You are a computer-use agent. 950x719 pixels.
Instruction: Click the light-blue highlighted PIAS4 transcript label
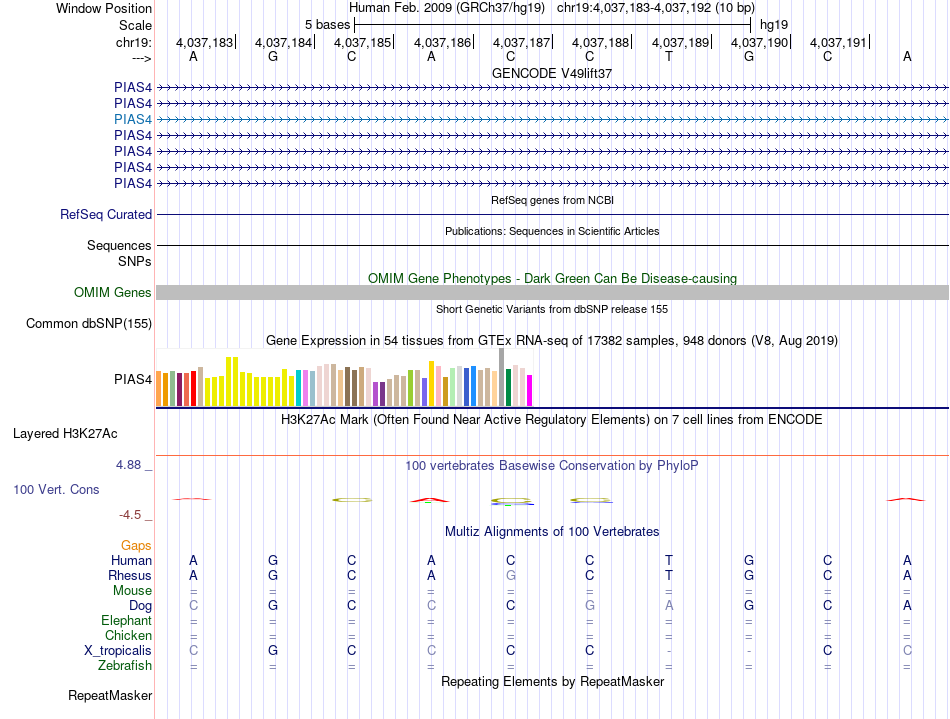click(x=133, y=119)
